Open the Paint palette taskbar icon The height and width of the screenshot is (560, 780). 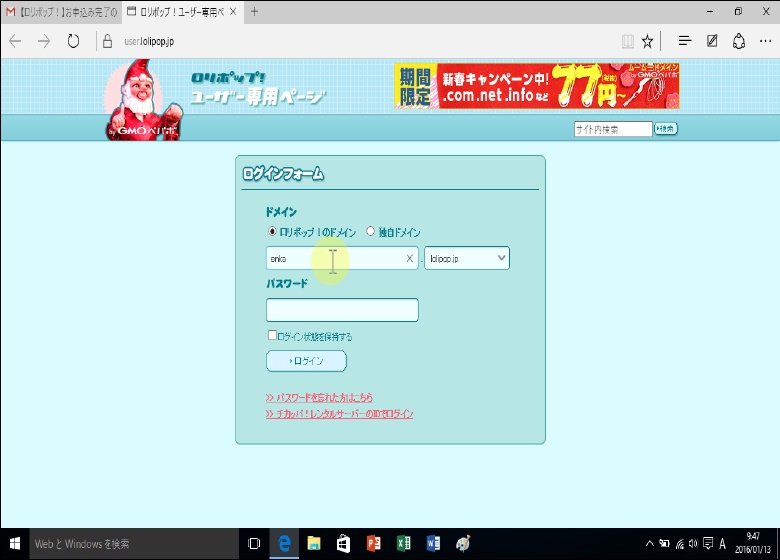click(463, 544)
